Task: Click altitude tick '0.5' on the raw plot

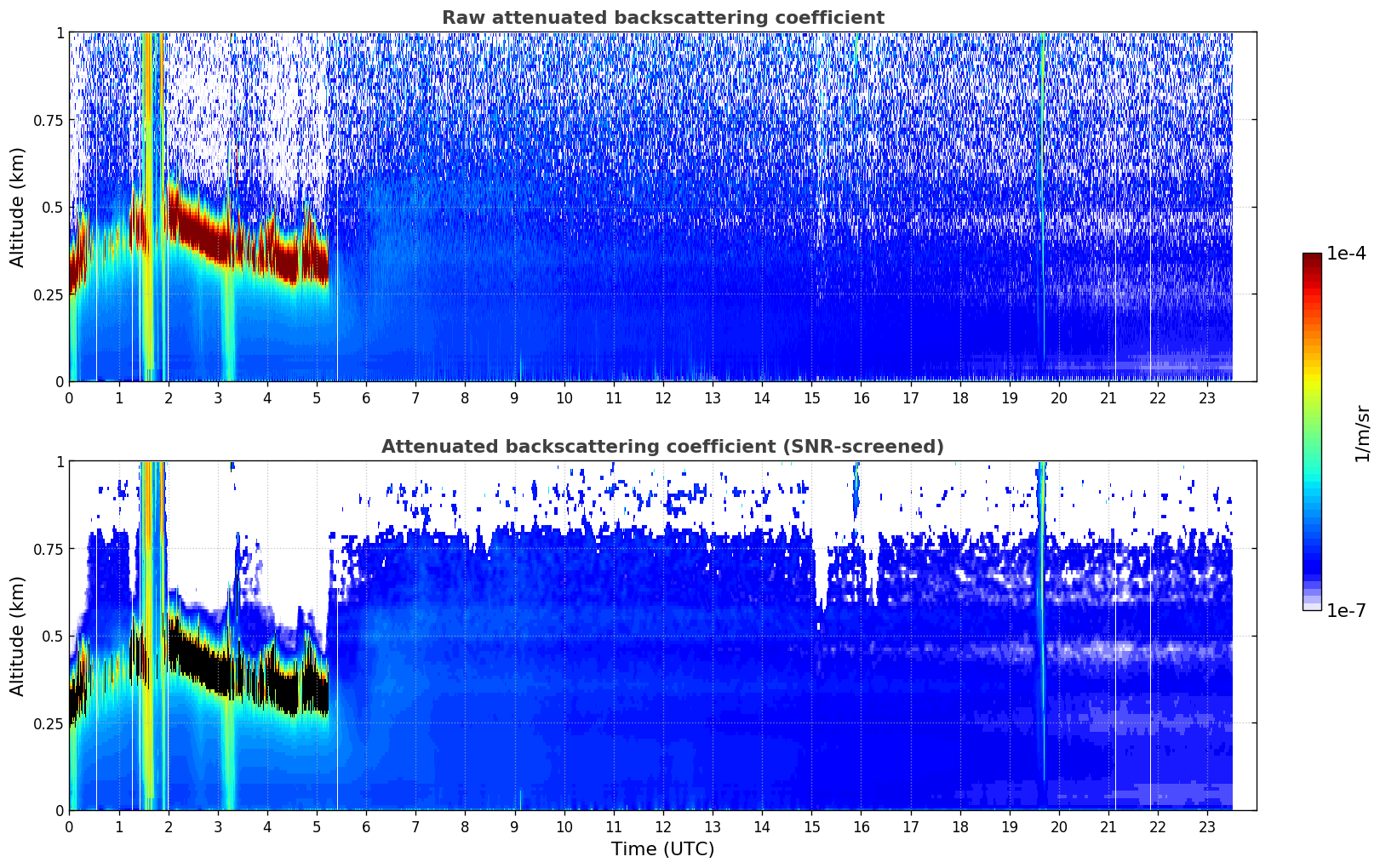Action: click(54, 207)
